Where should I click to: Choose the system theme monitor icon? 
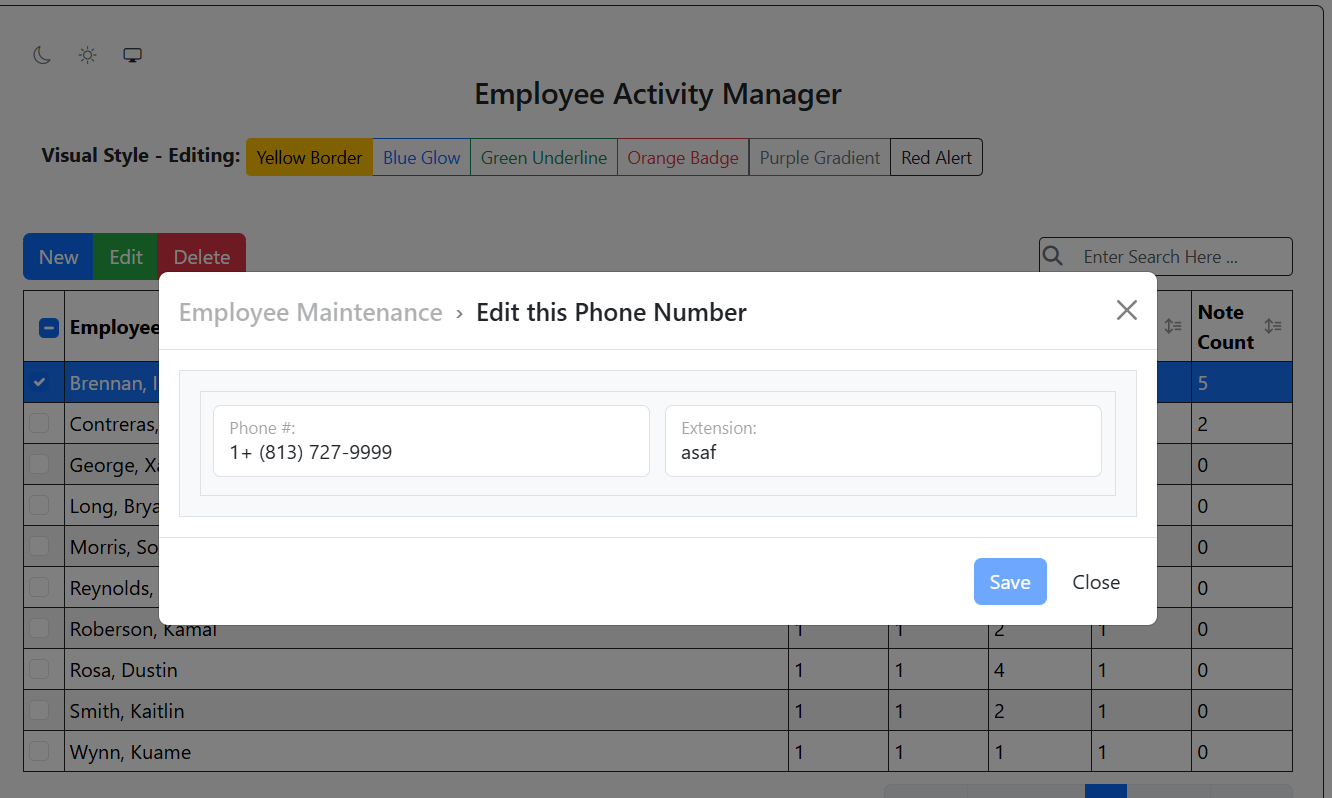tap(132, 55)
